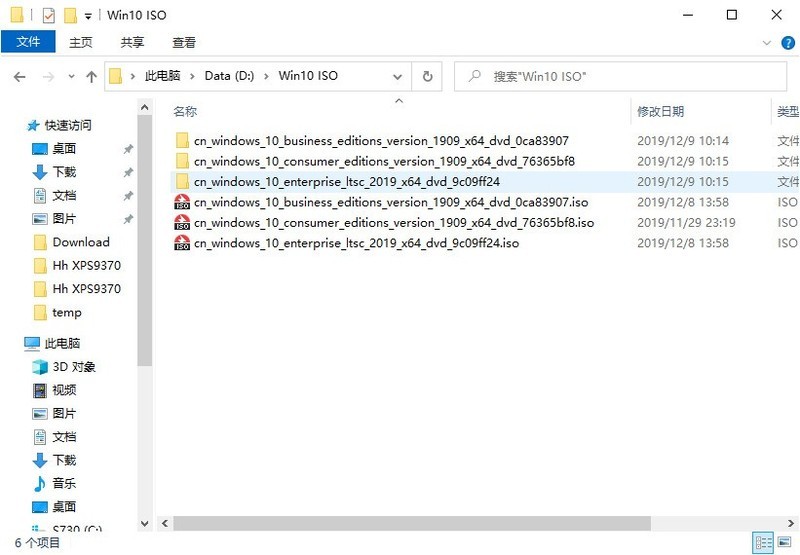800x555 pixels.
Task: Open 桌面 under This PC
Action: [x=64, y=507]
